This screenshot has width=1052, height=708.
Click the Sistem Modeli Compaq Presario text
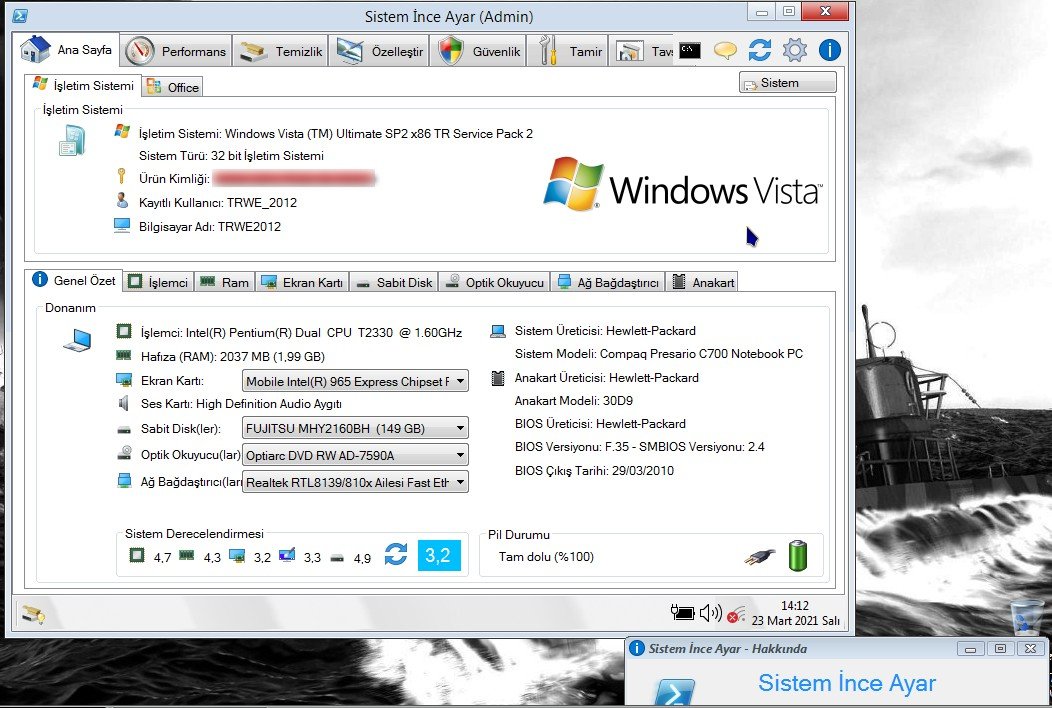(x=658, y=354)
